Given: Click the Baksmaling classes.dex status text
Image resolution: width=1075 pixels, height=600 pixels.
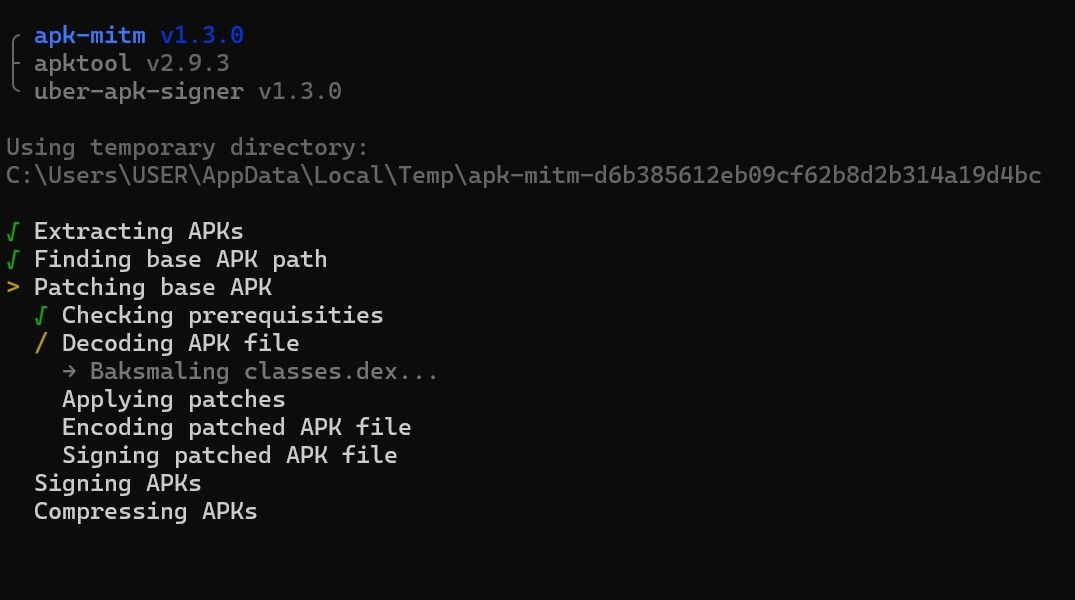Looking at the screenshot, I should click(264, 372).
